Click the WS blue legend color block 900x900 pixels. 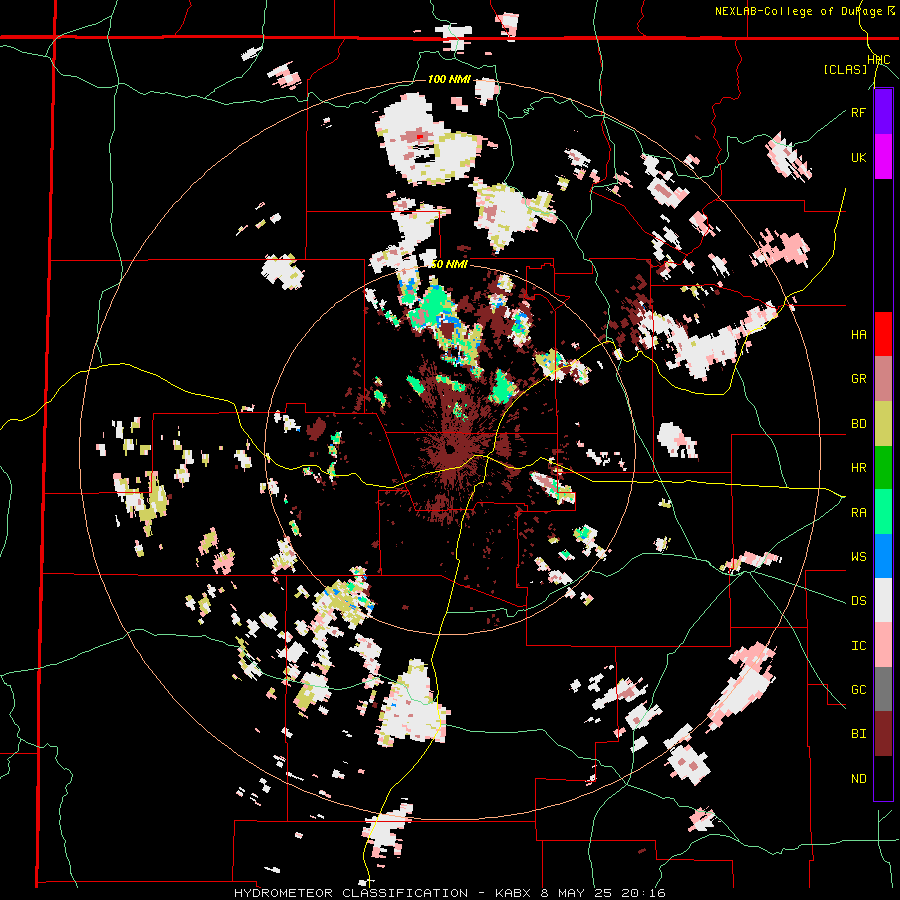coord(883,556)
